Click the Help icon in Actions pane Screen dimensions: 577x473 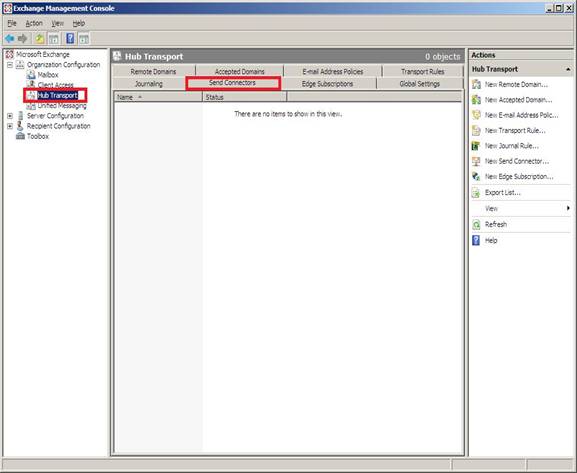(x=476, y=240)
